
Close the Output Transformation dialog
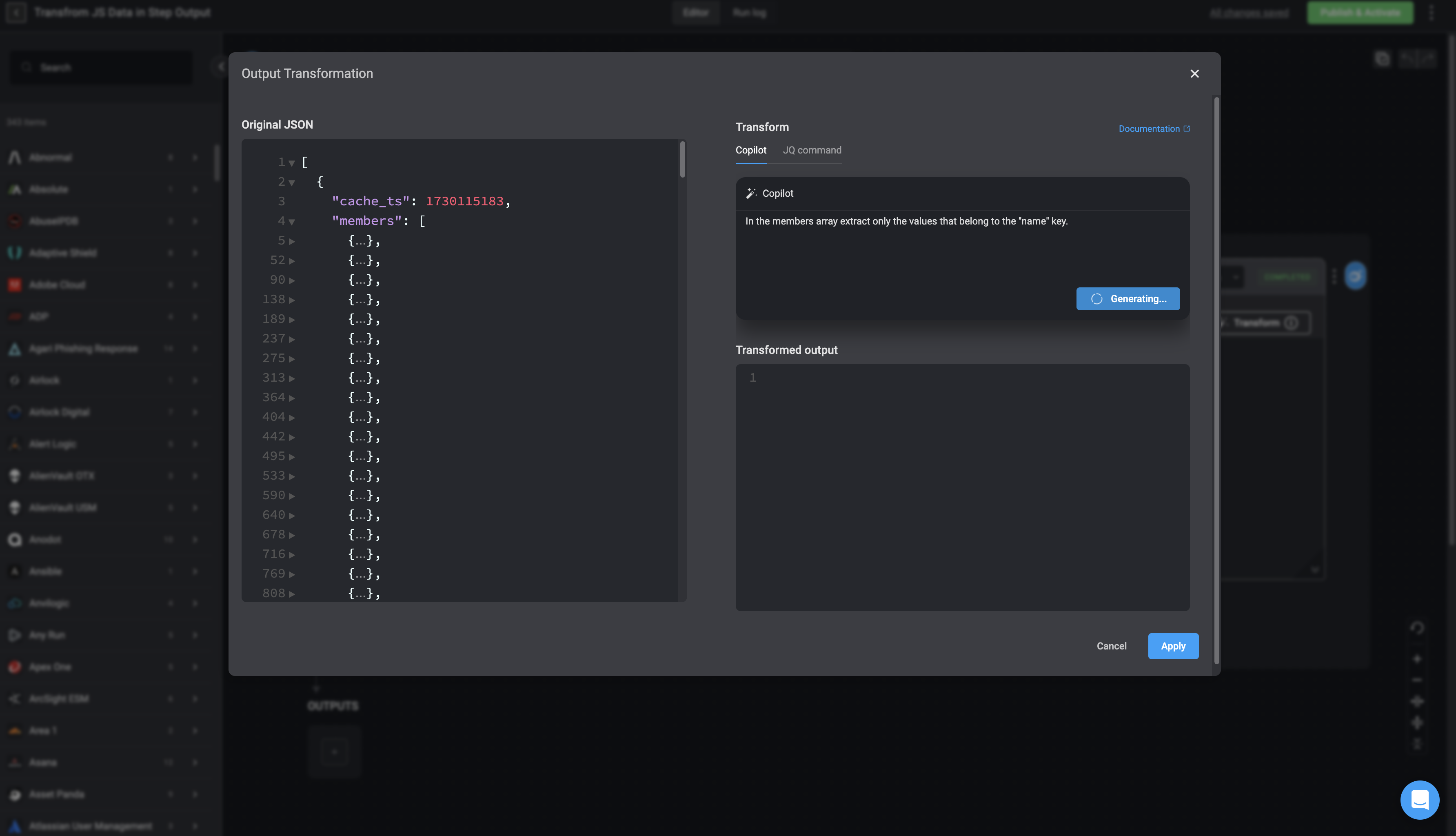(1194, 73)
